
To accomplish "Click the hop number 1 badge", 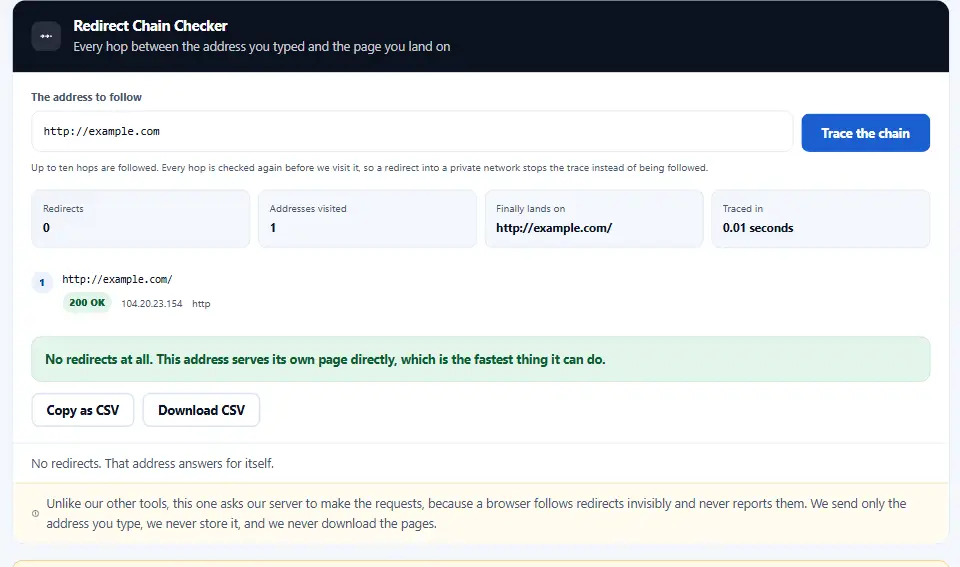I will click(x=42, y=282).
